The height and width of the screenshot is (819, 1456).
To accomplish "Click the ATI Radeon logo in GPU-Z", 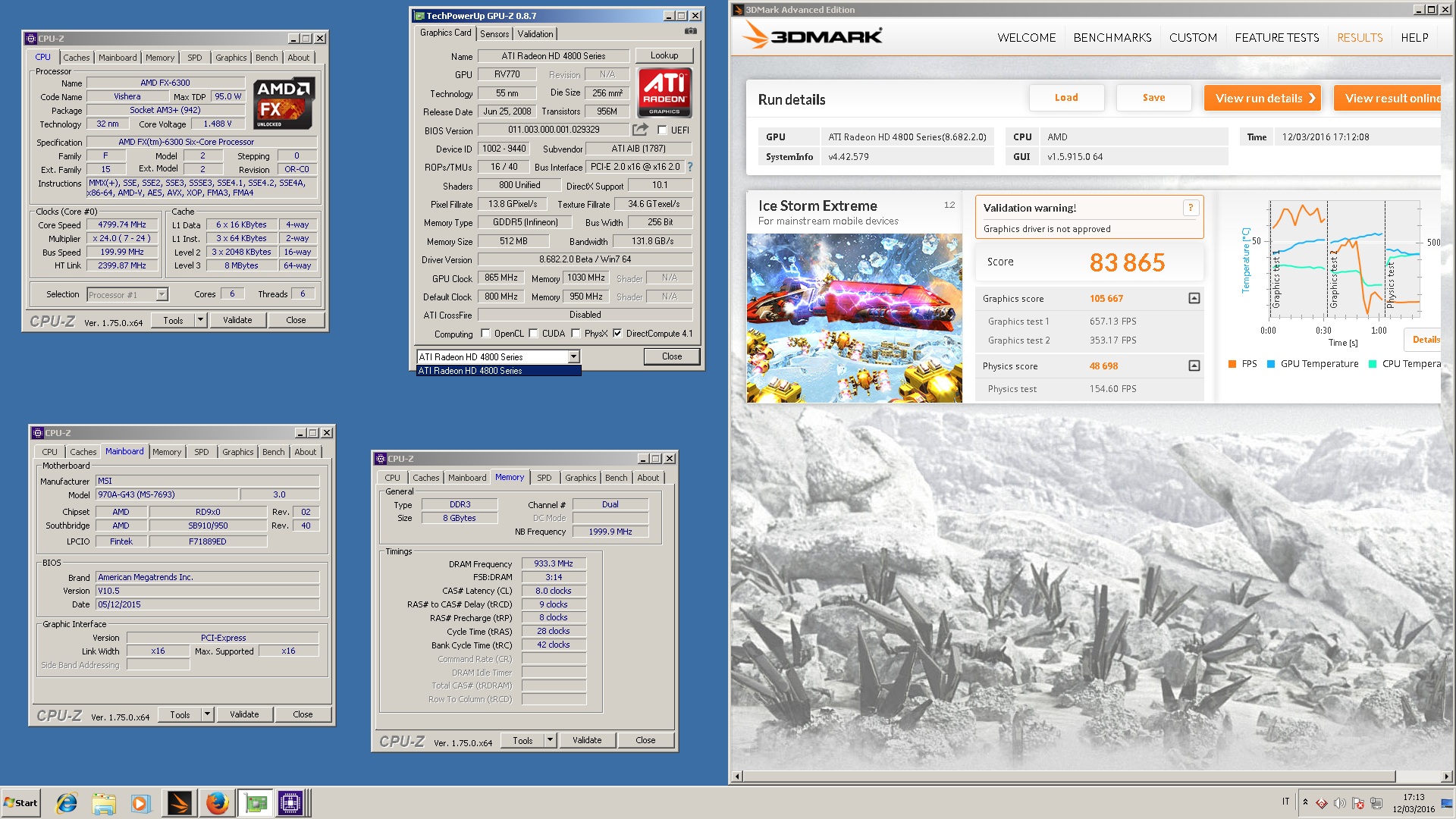I will coord(664,93).
